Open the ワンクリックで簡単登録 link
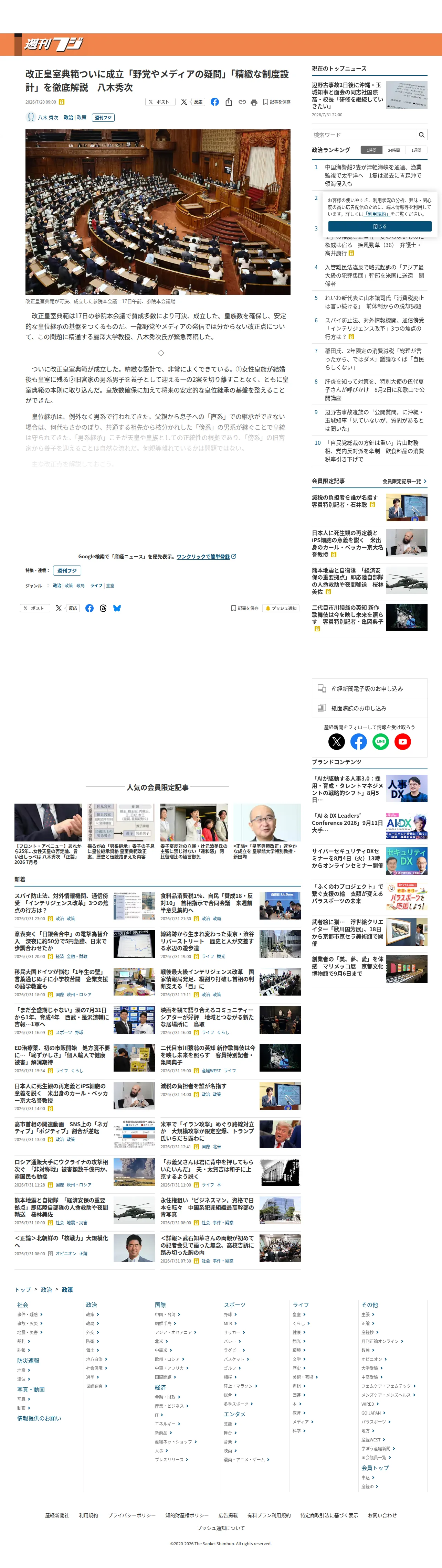The width and height of the screenshot is (442, 1568). (203, 556)
